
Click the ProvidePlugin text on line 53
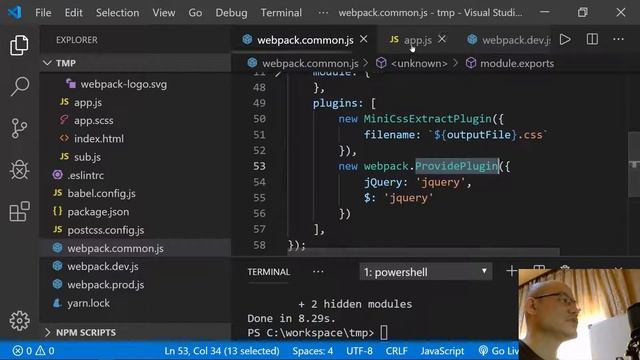[x=457, y=166]
